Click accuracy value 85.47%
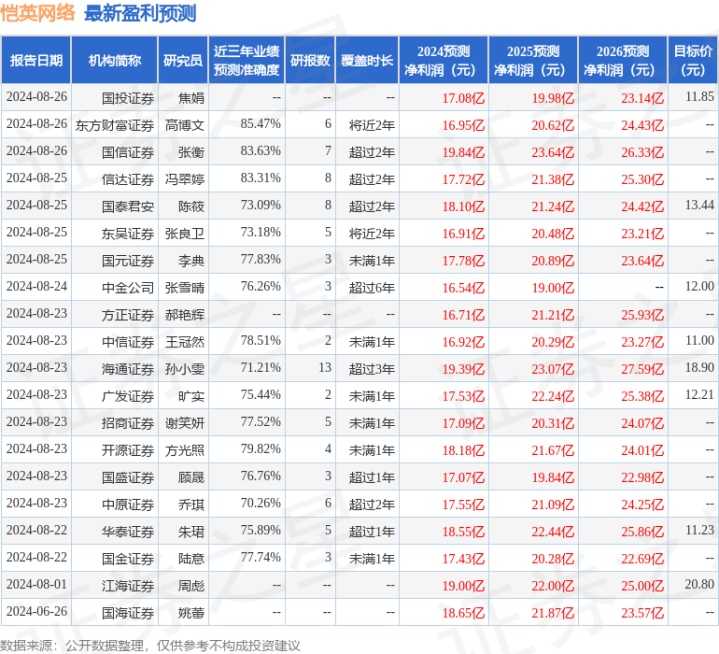This screenshot has height=654, width=719. (260, 124)
